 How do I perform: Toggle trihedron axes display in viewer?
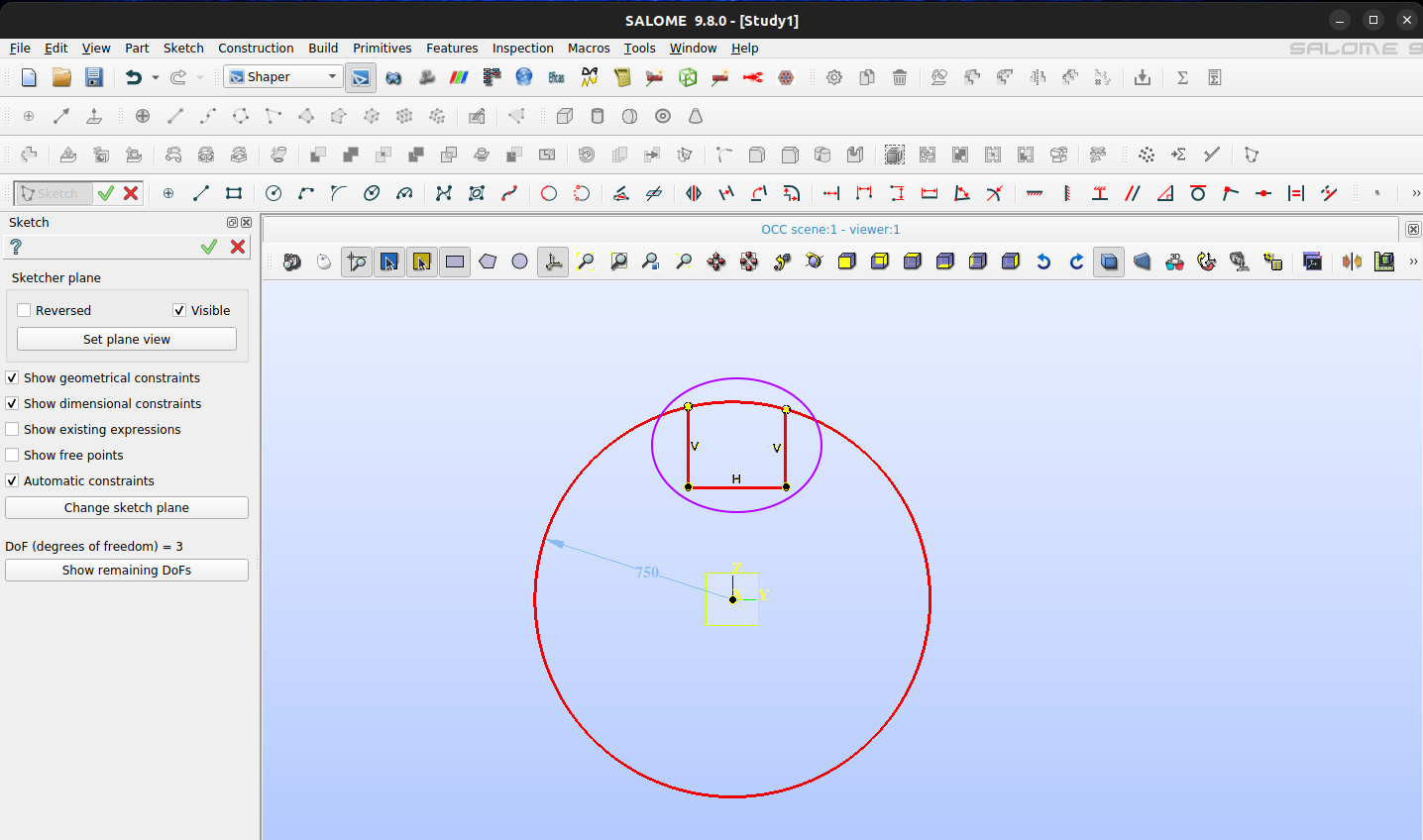coord(554,262)
